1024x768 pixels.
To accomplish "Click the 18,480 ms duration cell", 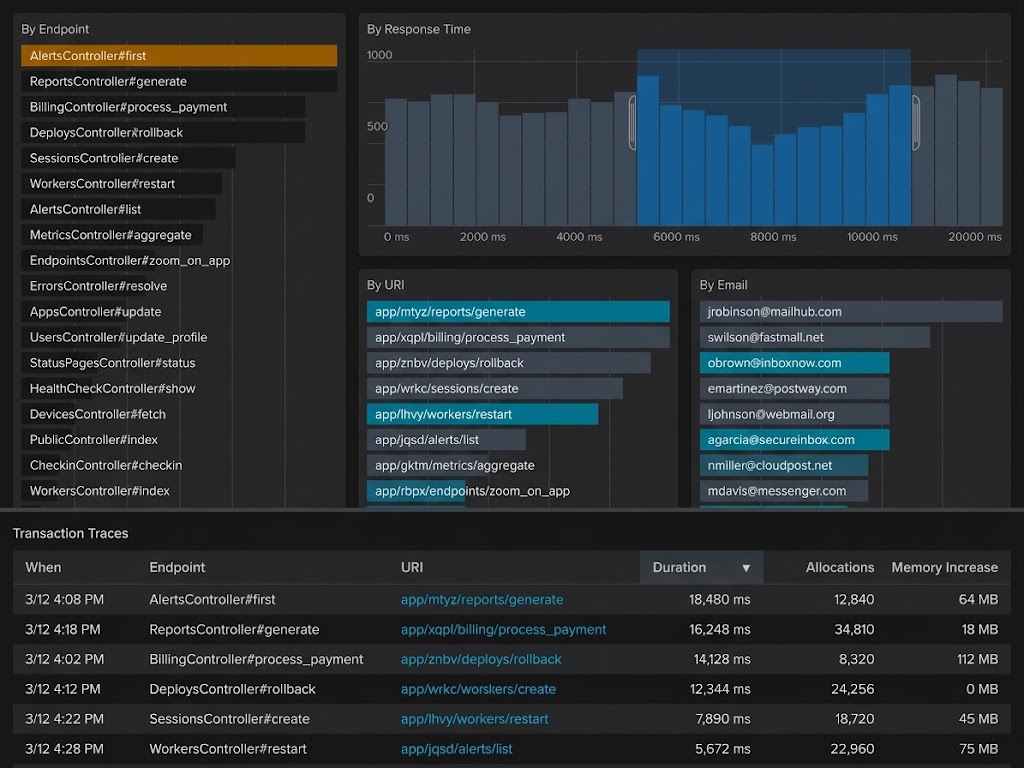I will tap(720, 600).
